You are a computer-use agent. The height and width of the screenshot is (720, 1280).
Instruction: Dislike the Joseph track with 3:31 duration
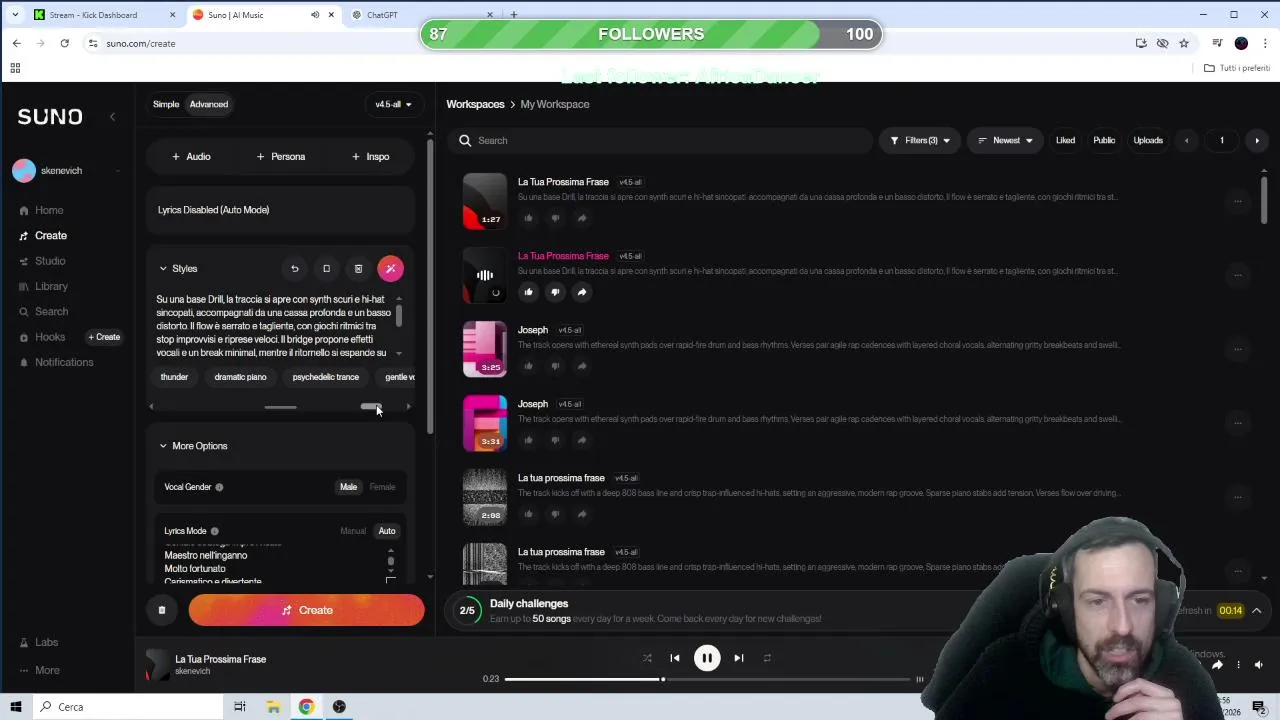tap(555, 440)
